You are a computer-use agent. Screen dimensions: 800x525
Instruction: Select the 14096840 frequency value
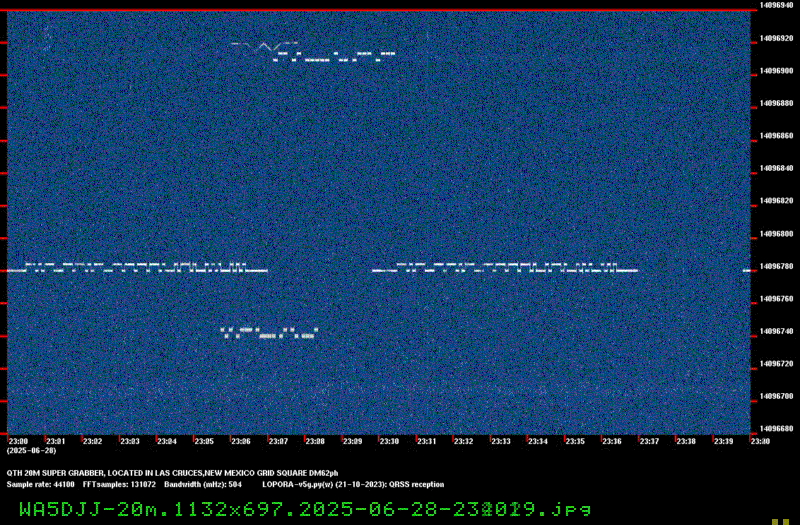777,168
